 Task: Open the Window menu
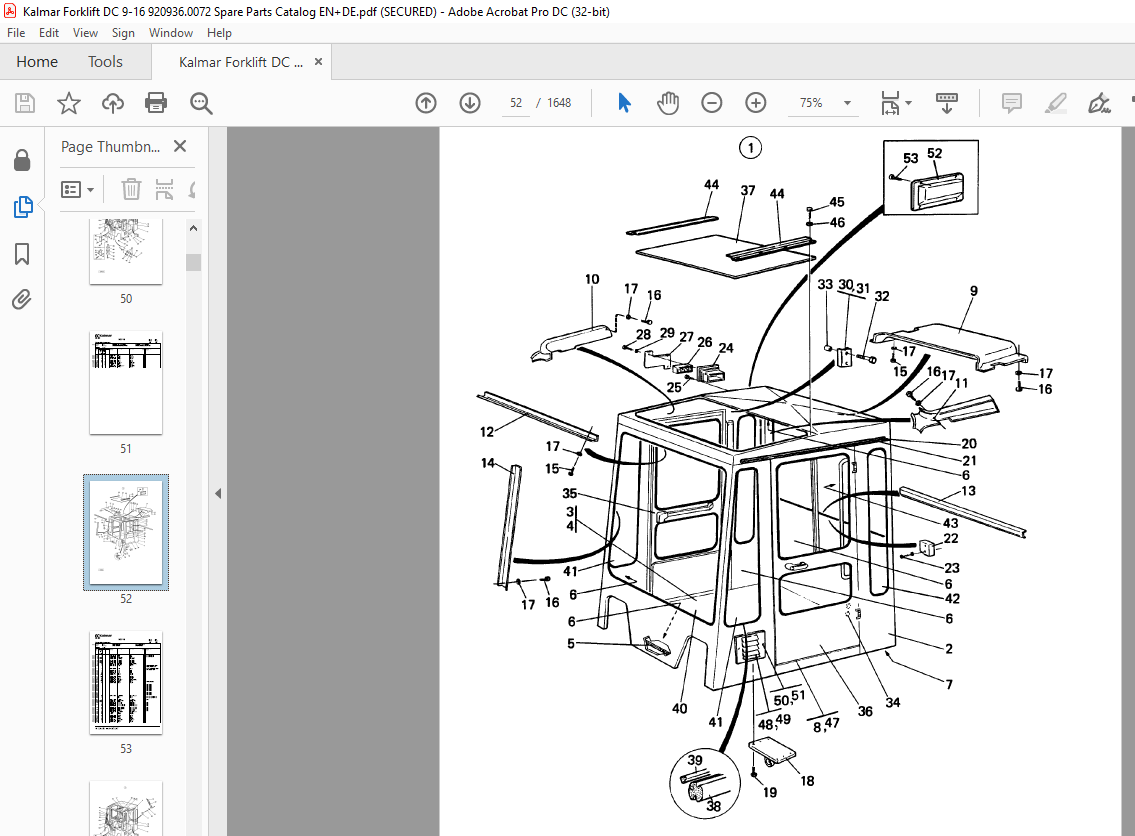pyautogui.click(x=171, y=33)
